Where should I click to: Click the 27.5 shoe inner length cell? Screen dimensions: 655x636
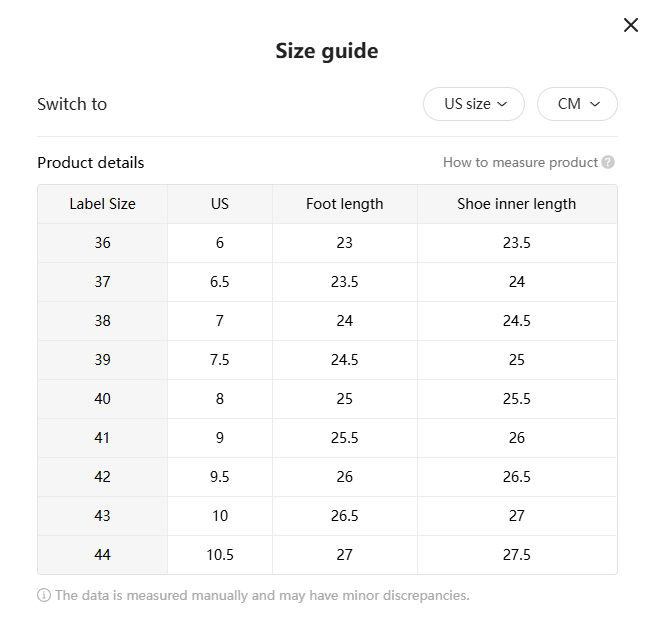(516, 555)
